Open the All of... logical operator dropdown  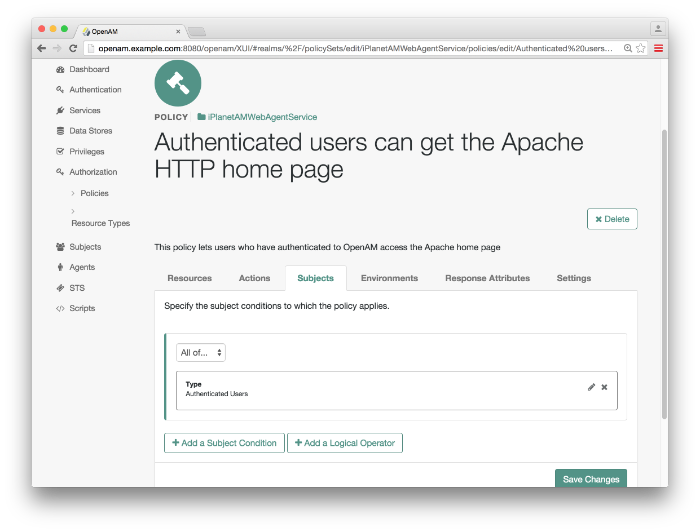[x=201, y=353]
